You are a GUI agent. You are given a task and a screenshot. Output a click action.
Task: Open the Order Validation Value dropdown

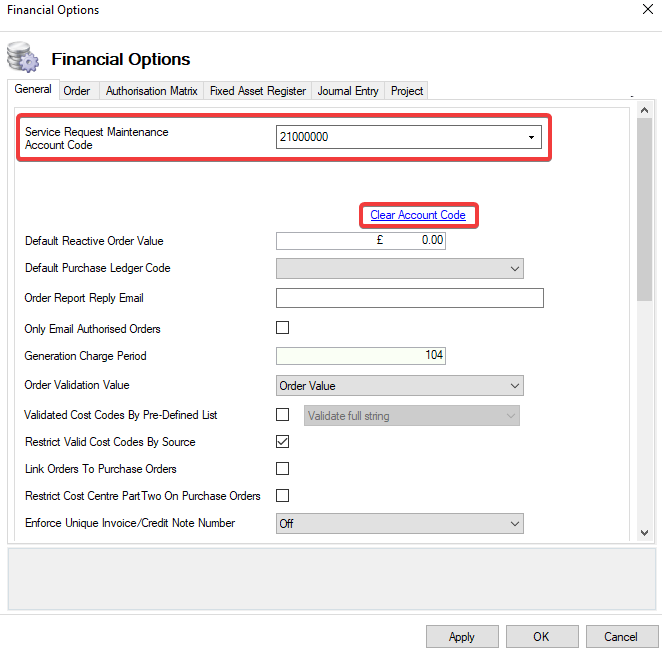(514, 386)
